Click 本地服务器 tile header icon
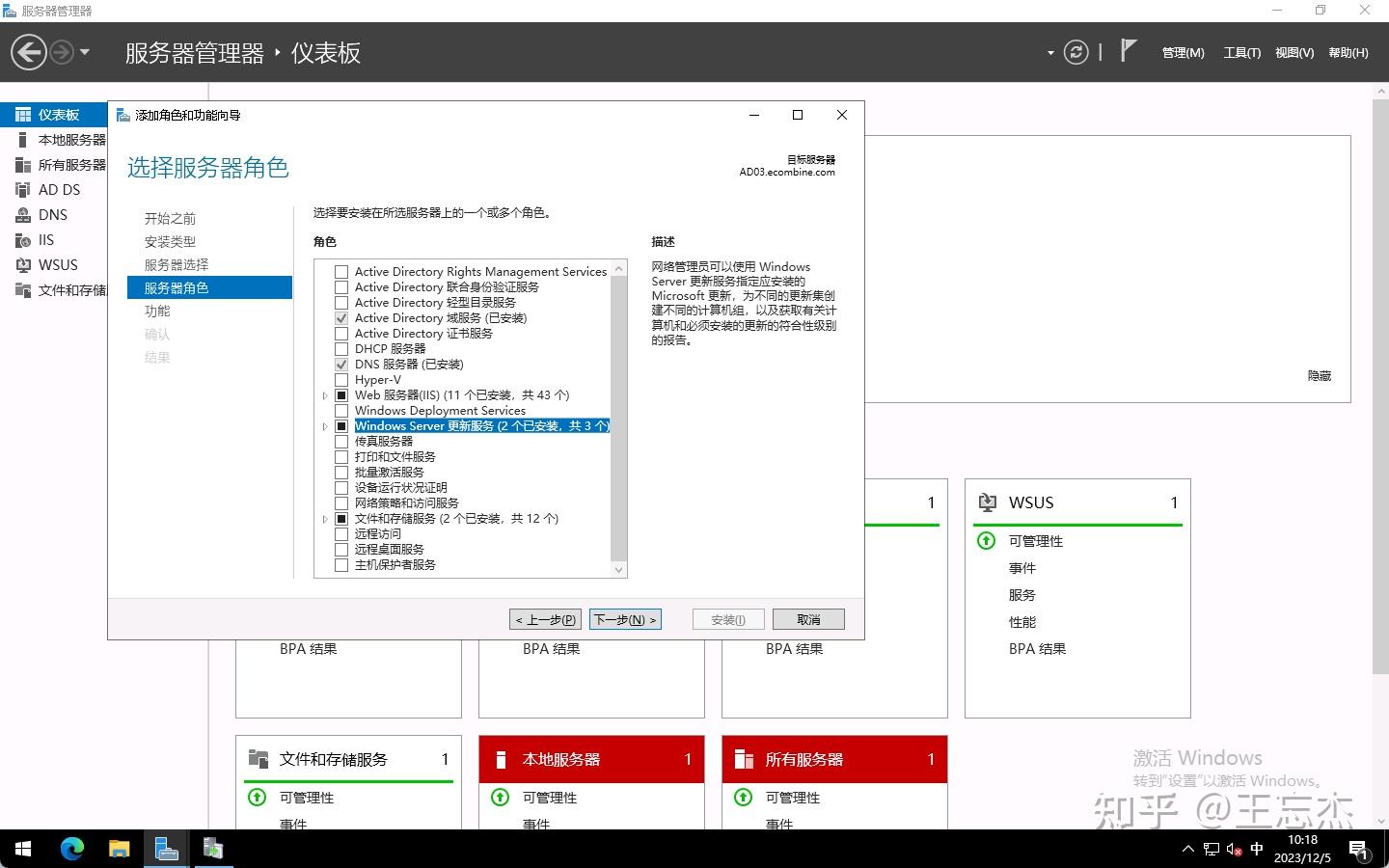Screen dimensions: 1389x868 501,759
